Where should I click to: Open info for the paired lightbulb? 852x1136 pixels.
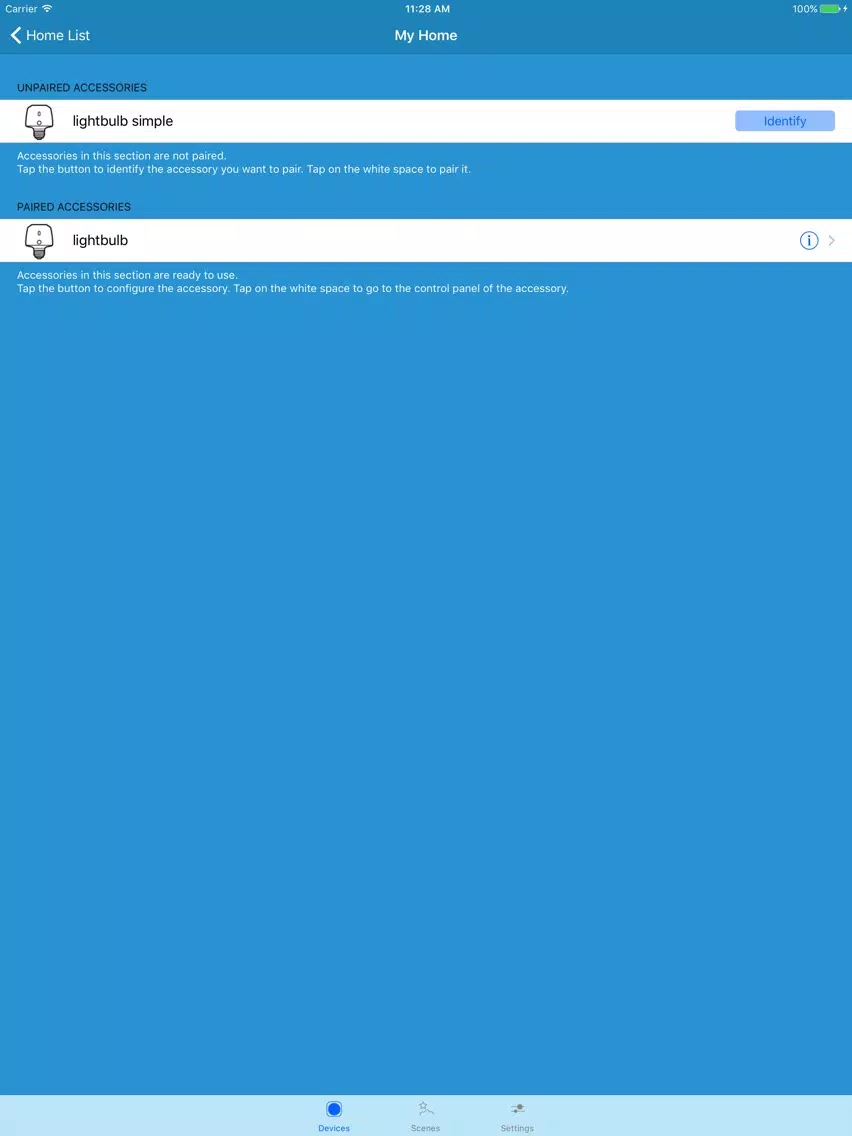click(809, 241)
